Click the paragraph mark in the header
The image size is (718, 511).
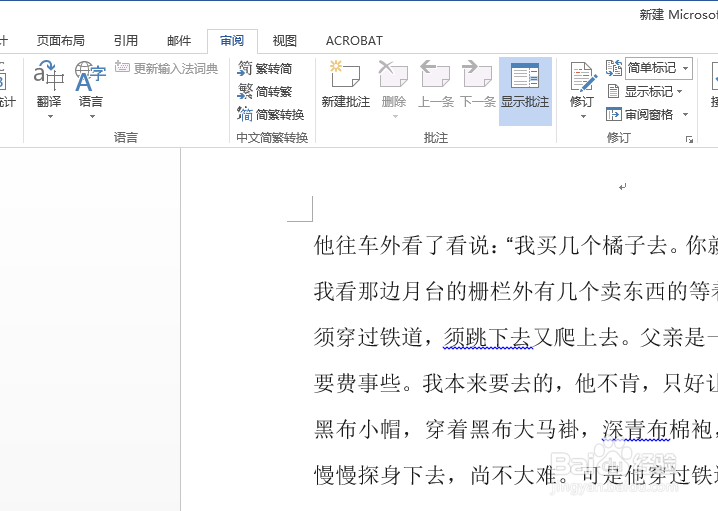pos(622,187)
